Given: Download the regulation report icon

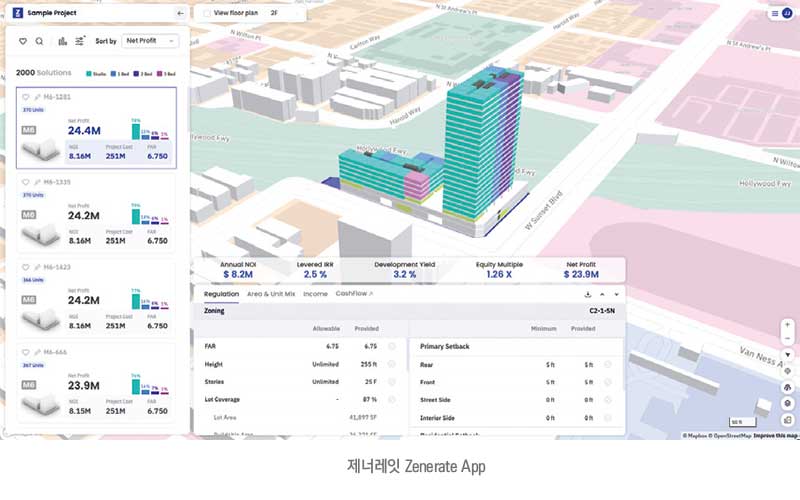Looking at the screenshot, I should (587, 294).
